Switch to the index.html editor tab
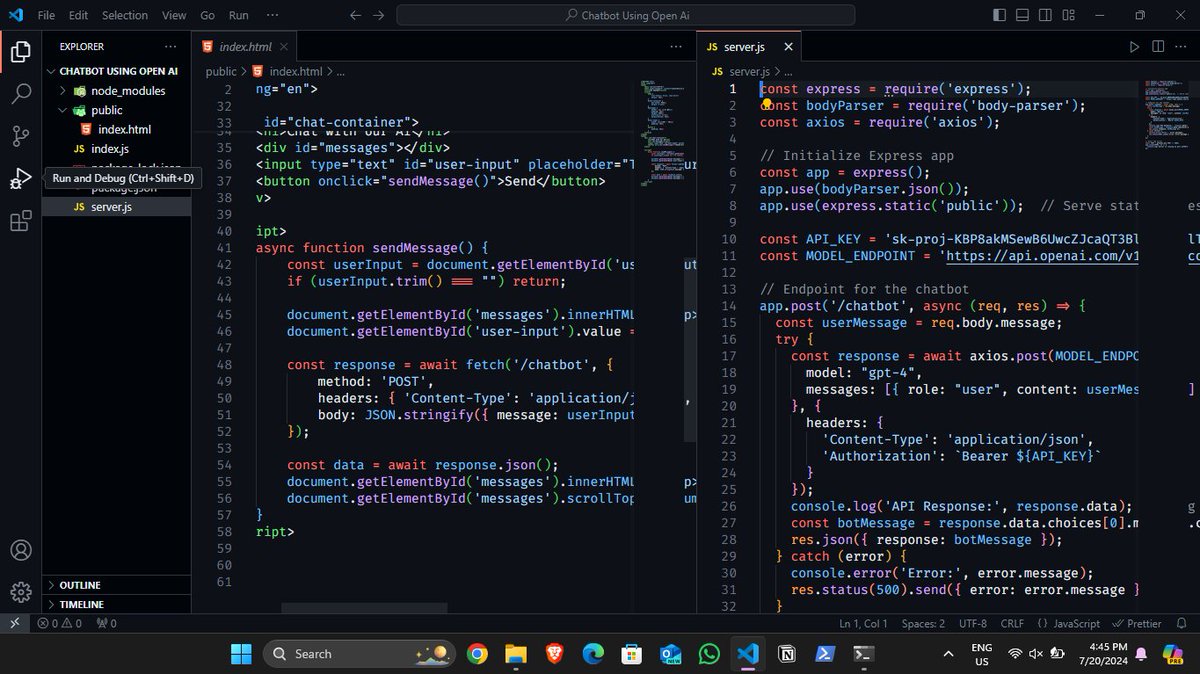The width and height of the screenshot is (1200, 674). click(x=245, y=47)
